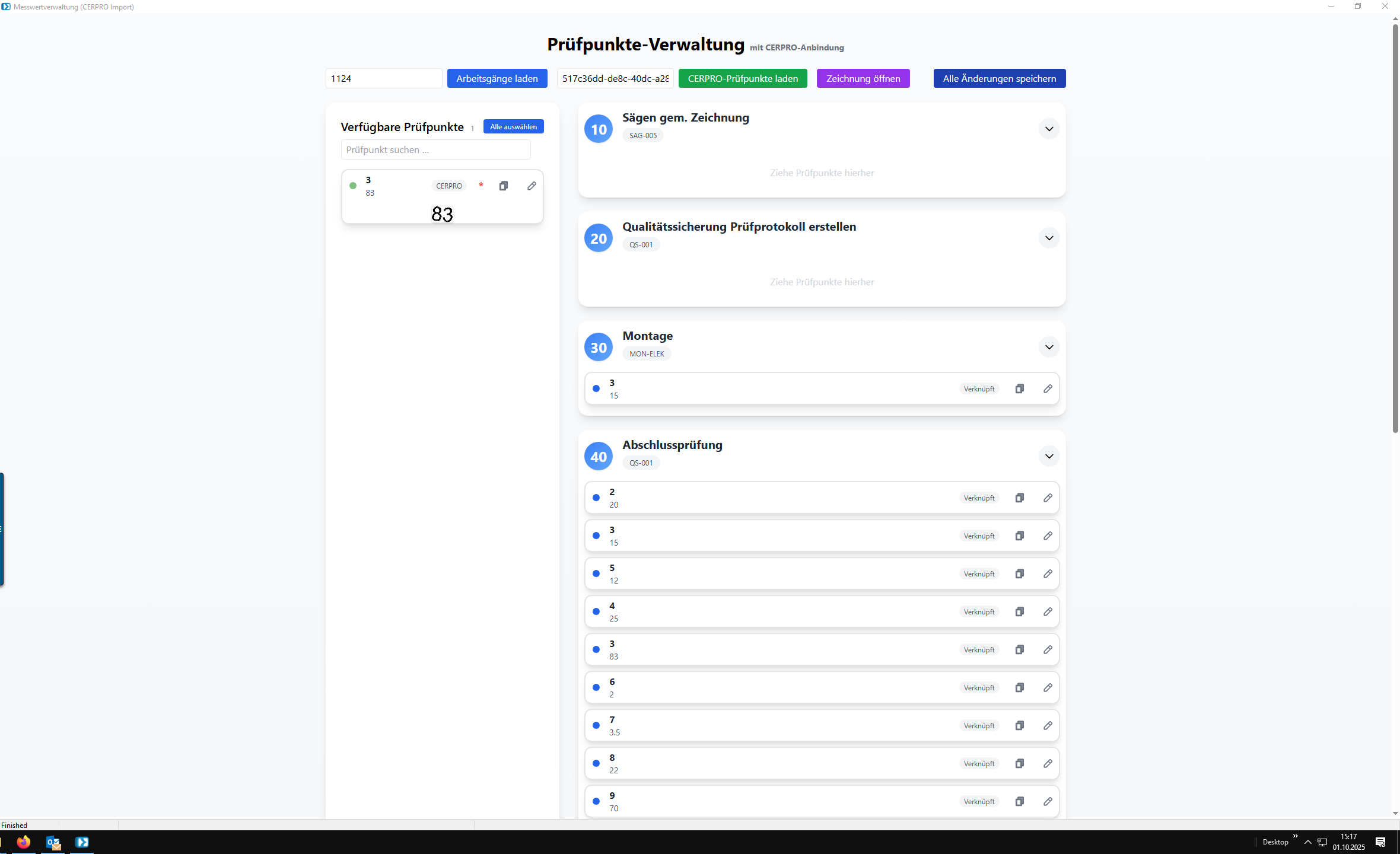The image size is (1400, 854).
Task: Click Arbeitsgänge laden button
Action: [x=497, y=78]
